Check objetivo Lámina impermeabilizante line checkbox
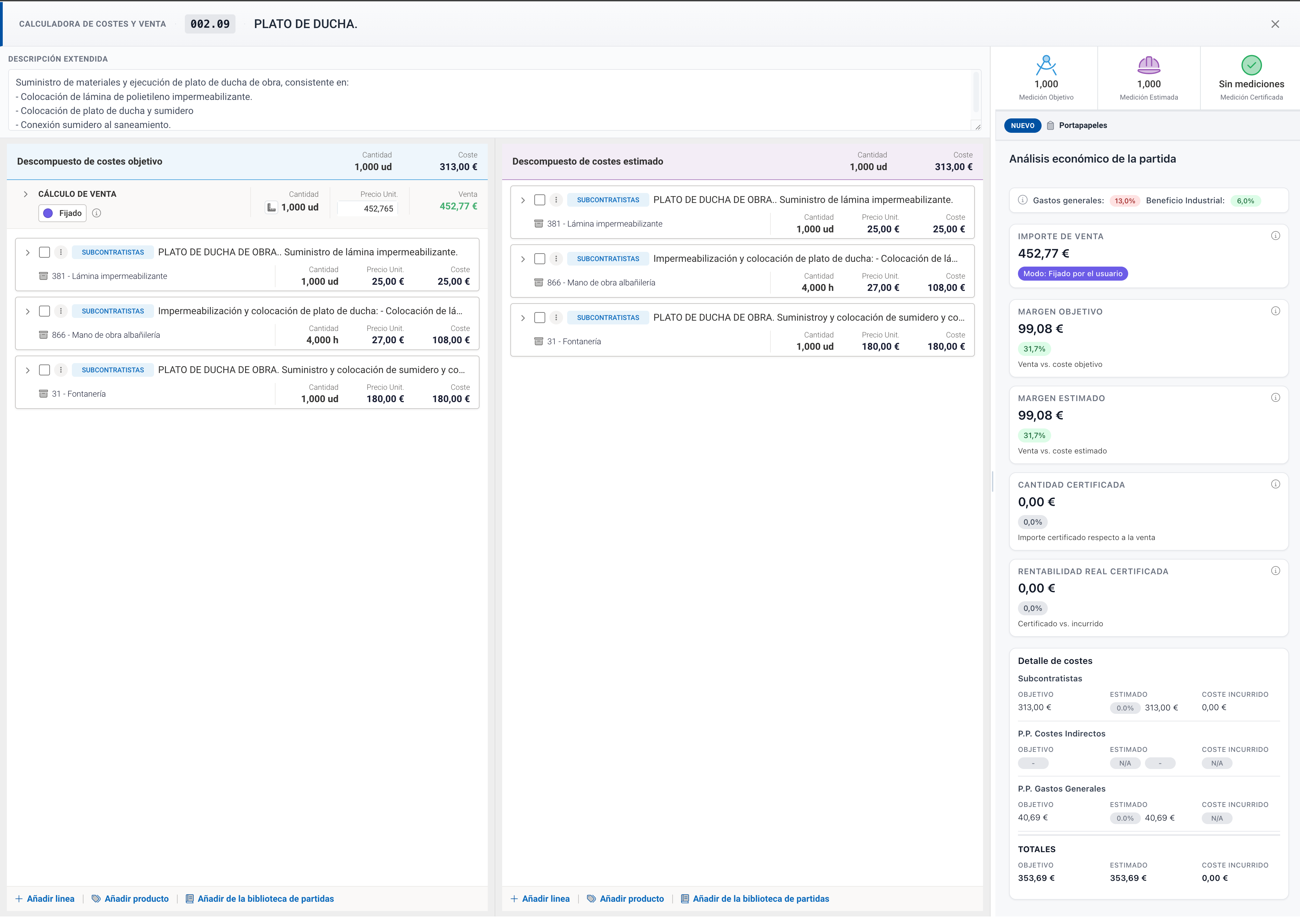The height and width of the screenshot is (924, 1300). tap(44, 253)
